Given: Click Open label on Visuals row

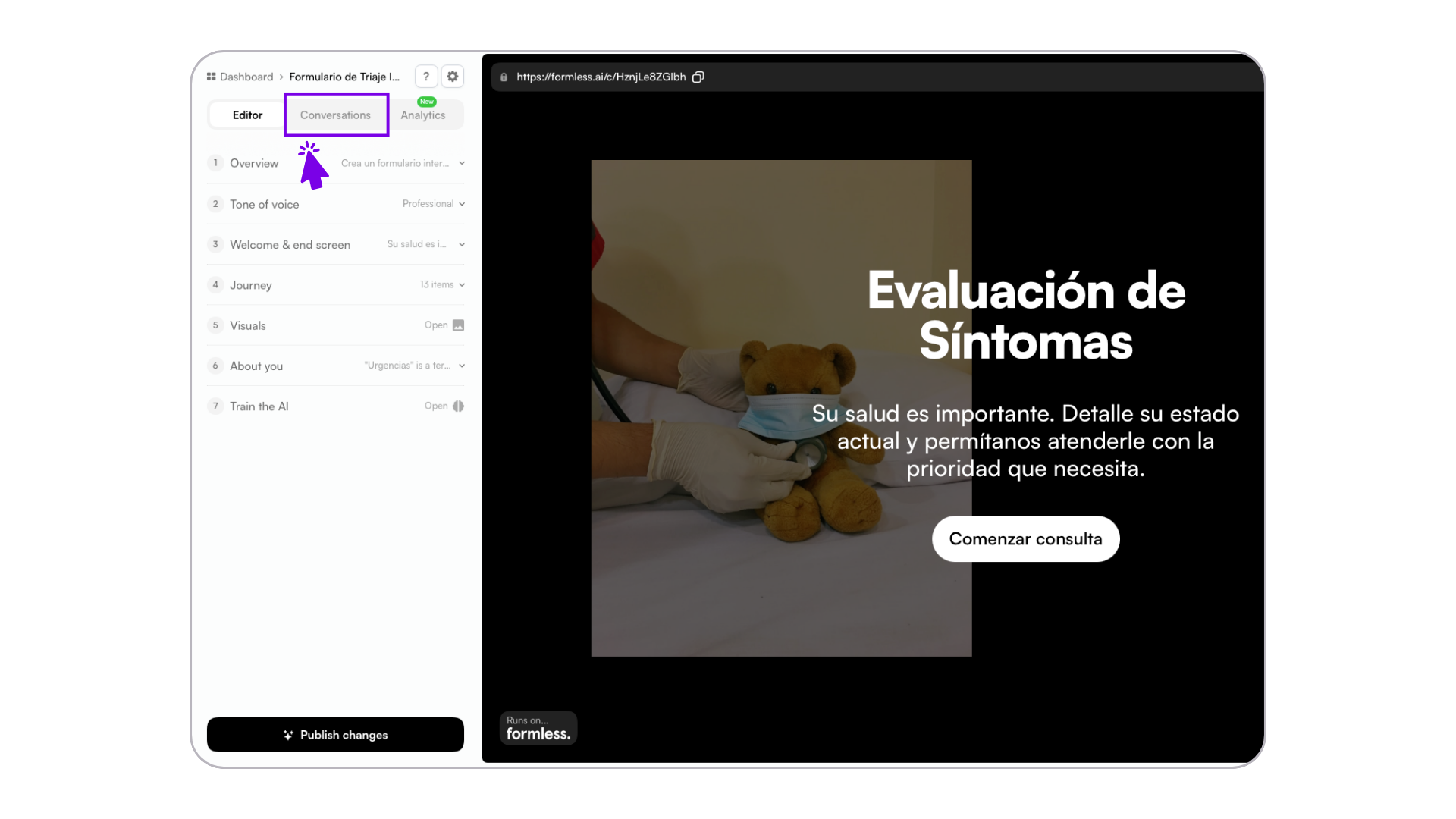Looking at the screenshot, I should 436,325.
